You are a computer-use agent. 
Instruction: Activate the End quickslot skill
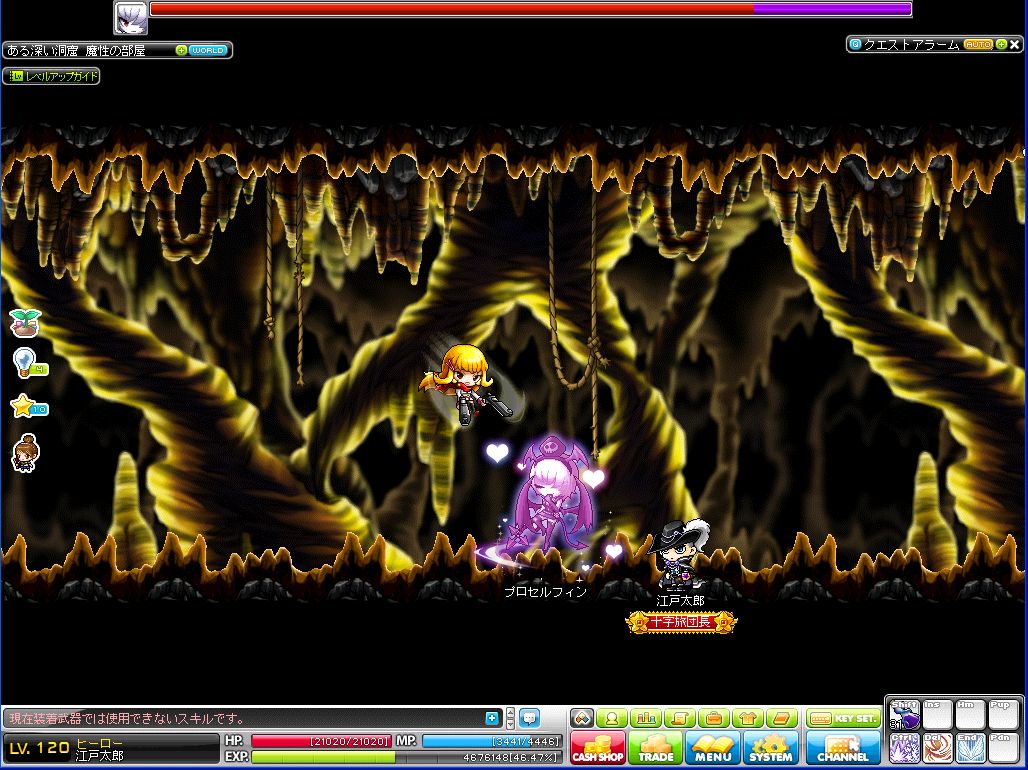[971, 748]
